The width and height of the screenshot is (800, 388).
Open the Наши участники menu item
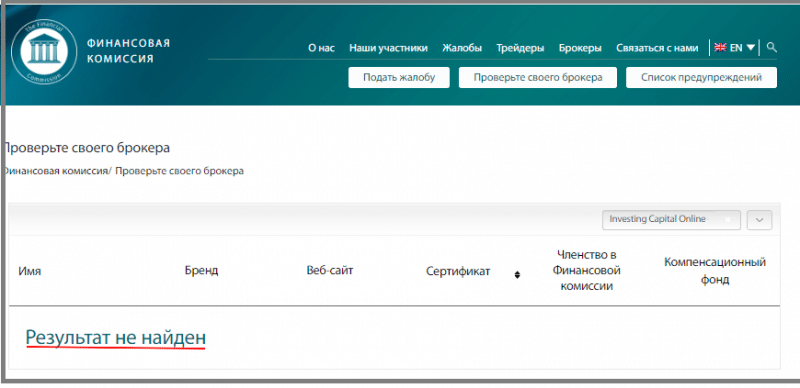click(388, 48)
